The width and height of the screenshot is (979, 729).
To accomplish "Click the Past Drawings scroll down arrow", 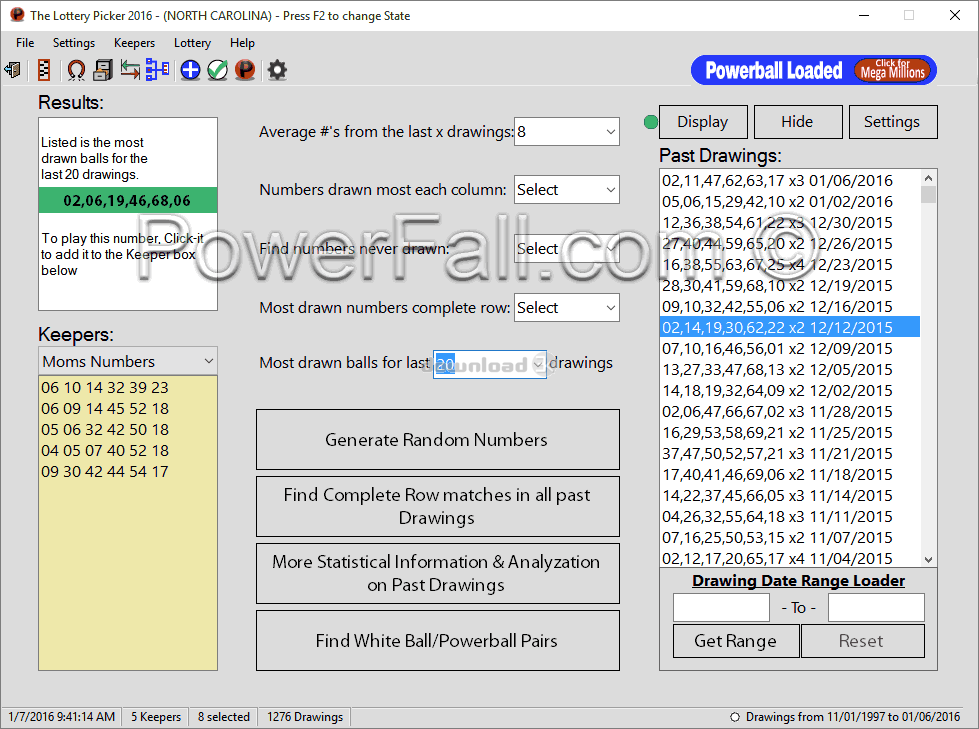I will 928,559.
